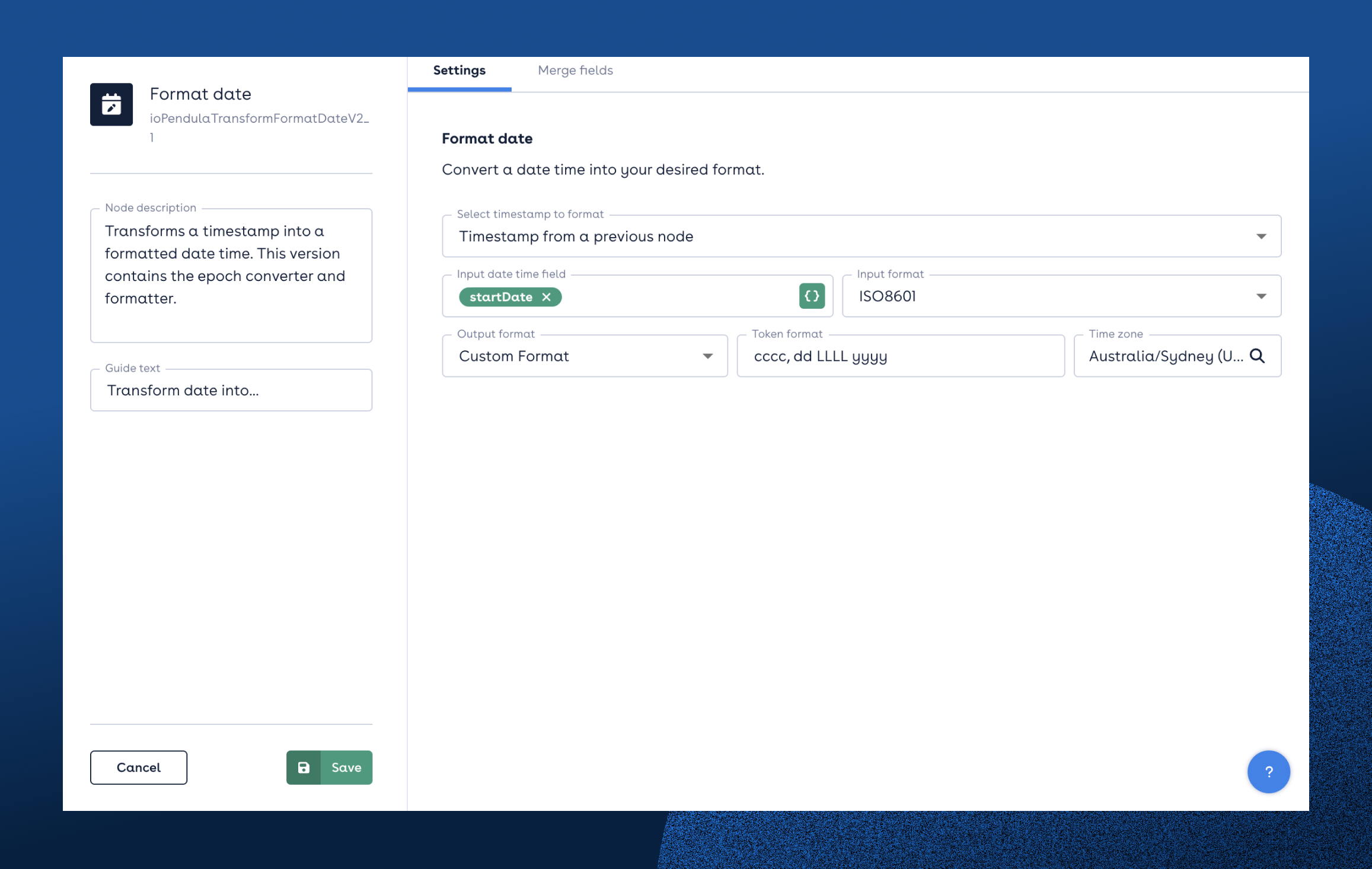Edit the Node description text area

(x=231, y=275)
